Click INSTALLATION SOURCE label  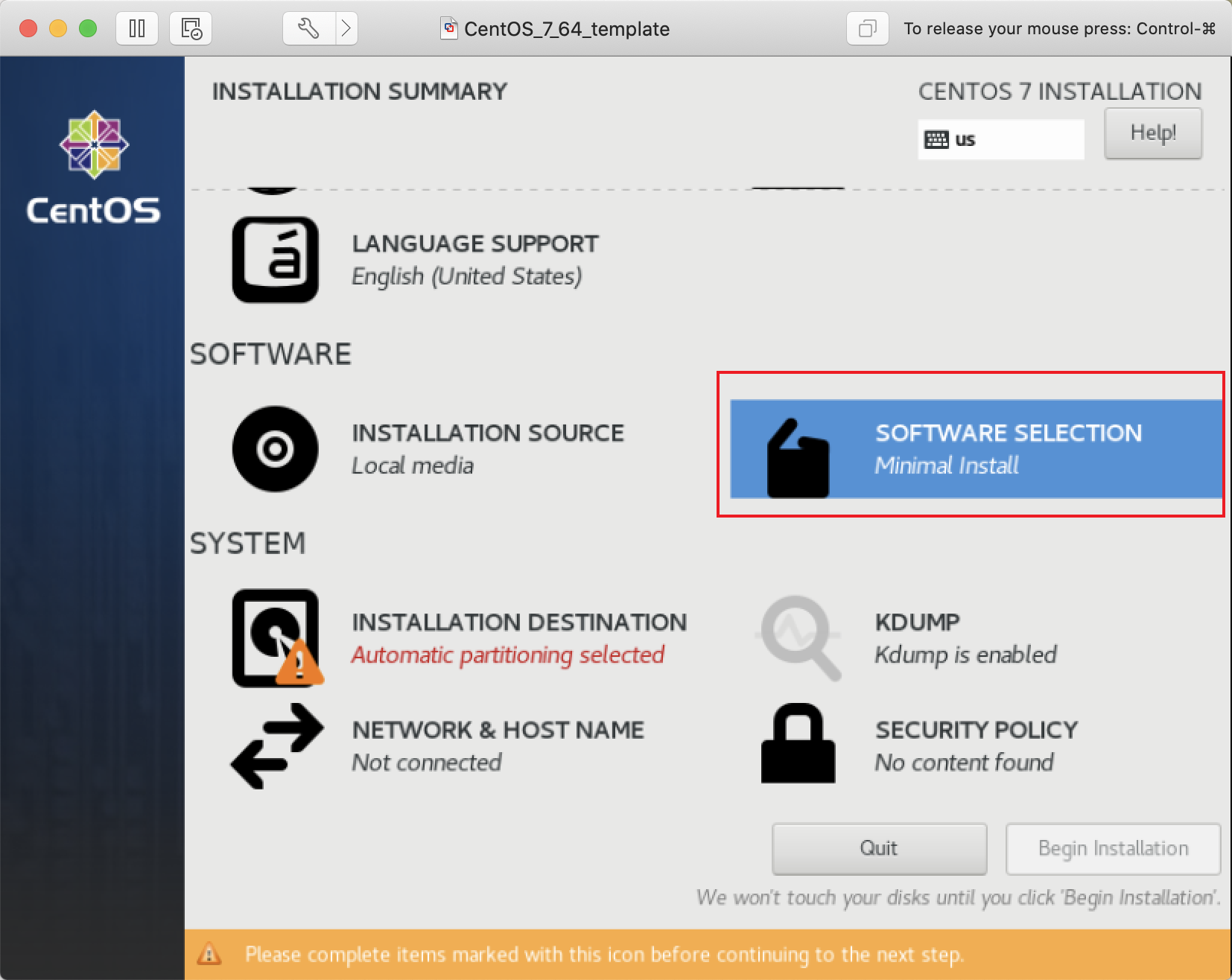[x=488, y=433]
